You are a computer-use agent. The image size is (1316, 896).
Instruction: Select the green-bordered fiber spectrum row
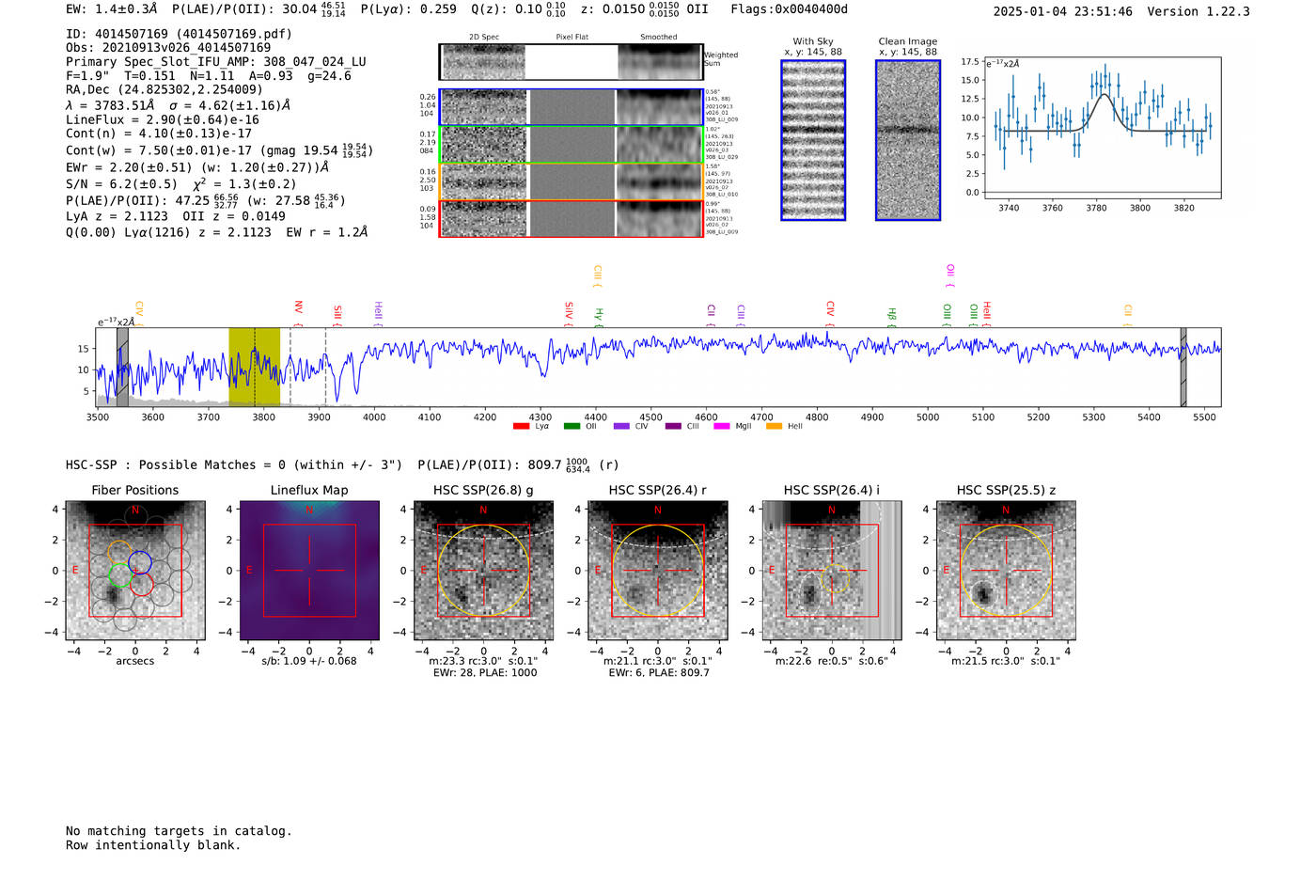pyautogui.click(x=572, y=145)
